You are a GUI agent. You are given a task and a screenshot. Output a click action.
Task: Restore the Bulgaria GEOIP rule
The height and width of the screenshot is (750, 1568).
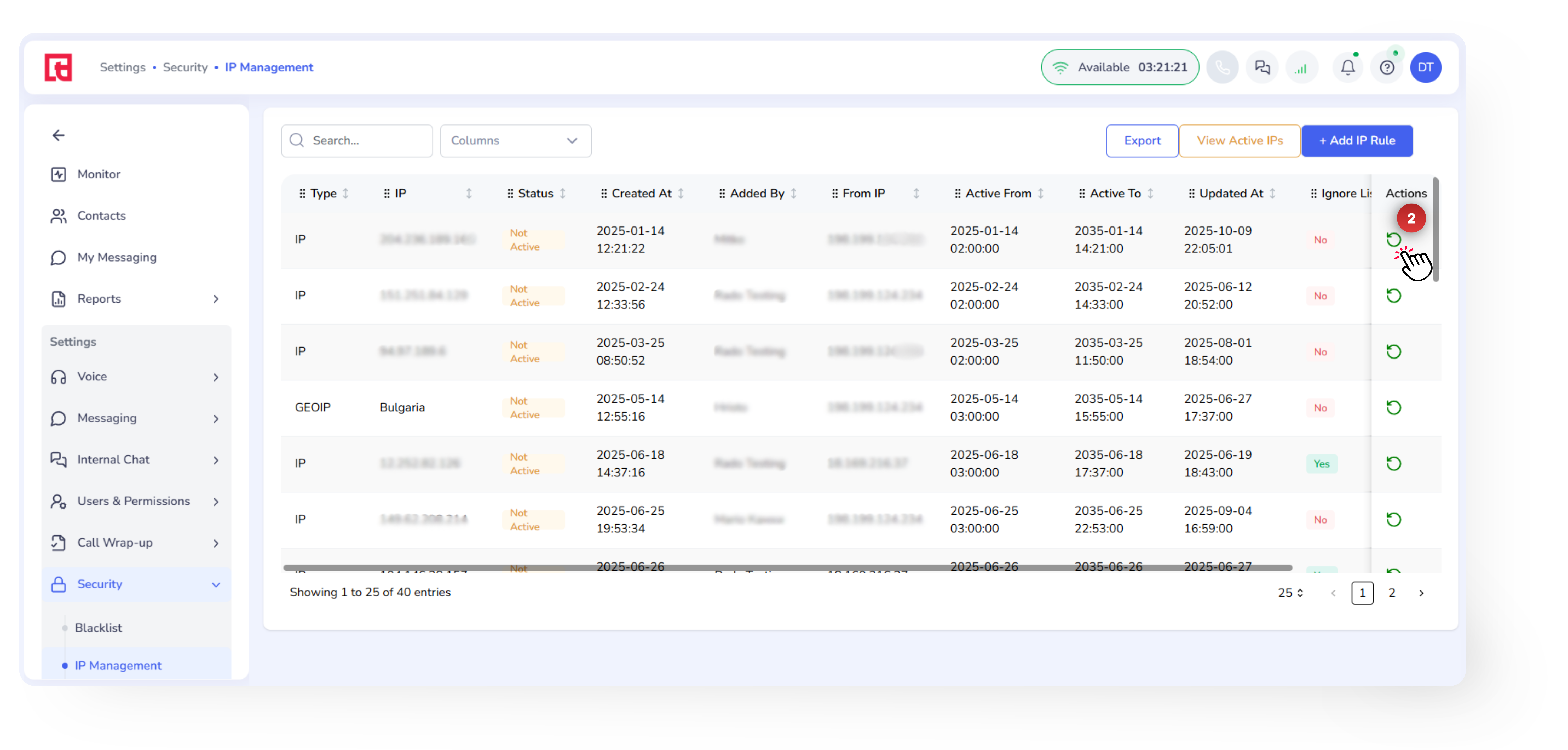point(1393,408)
